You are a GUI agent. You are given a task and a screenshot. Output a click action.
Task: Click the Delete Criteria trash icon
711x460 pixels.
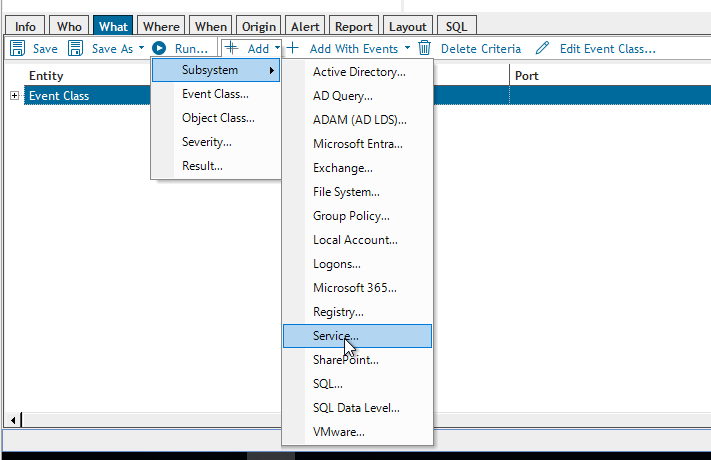[424, 48]
